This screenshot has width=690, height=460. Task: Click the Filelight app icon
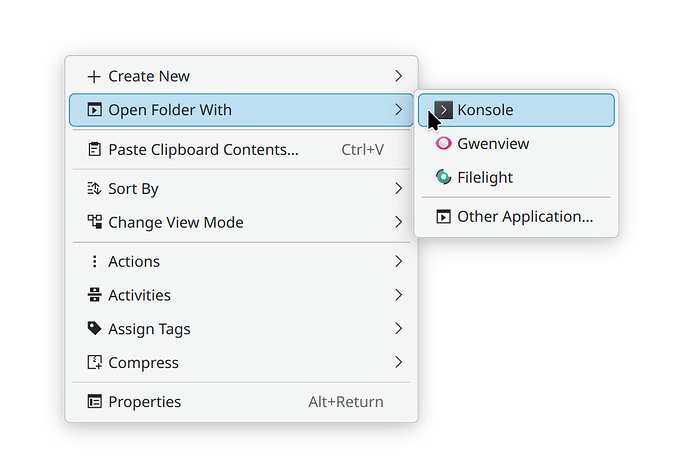pyautogui.click(x=443, y=178)
